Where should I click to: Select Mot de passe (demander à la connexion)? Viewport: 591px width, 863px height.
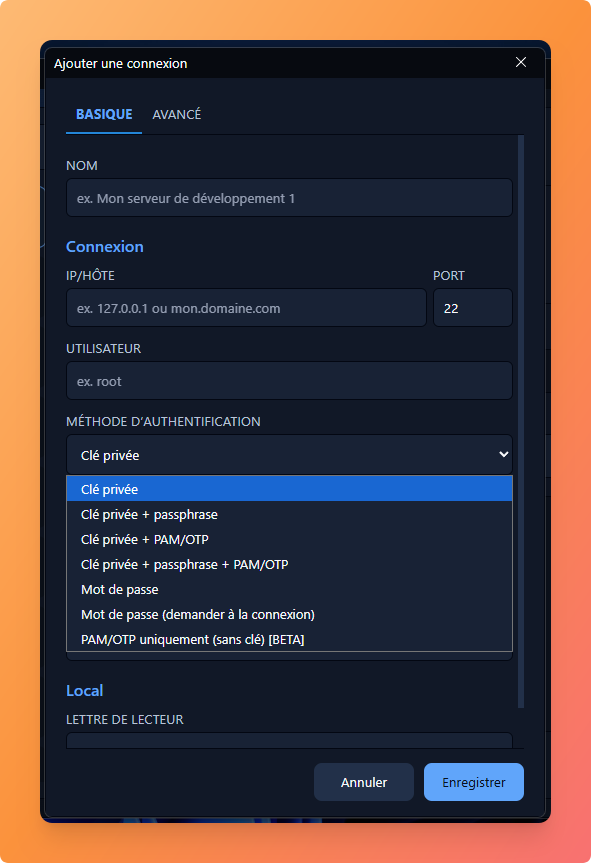point(289,614)
